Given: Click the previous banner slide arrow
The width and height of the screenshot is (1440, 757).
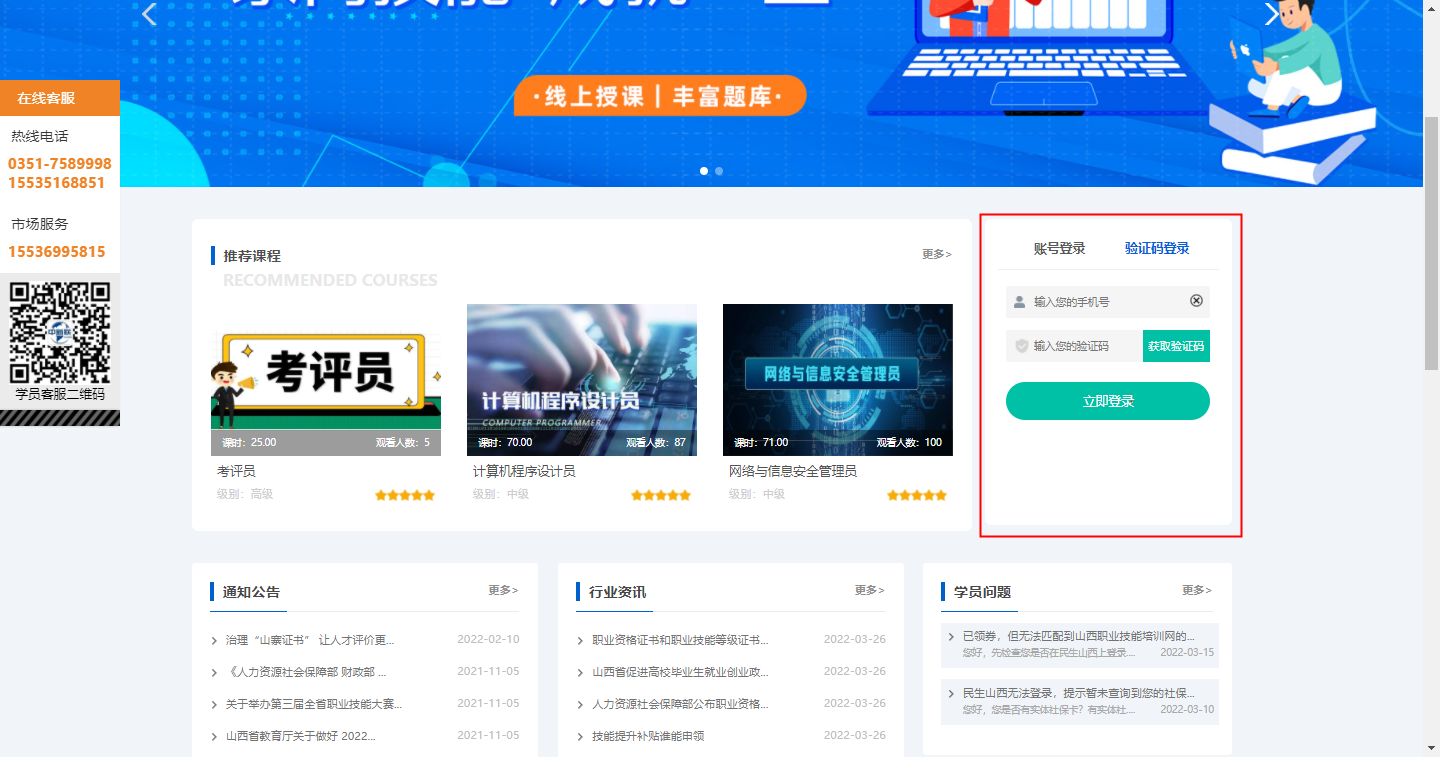Looking at the screenshot, I should tap(150, 15).
